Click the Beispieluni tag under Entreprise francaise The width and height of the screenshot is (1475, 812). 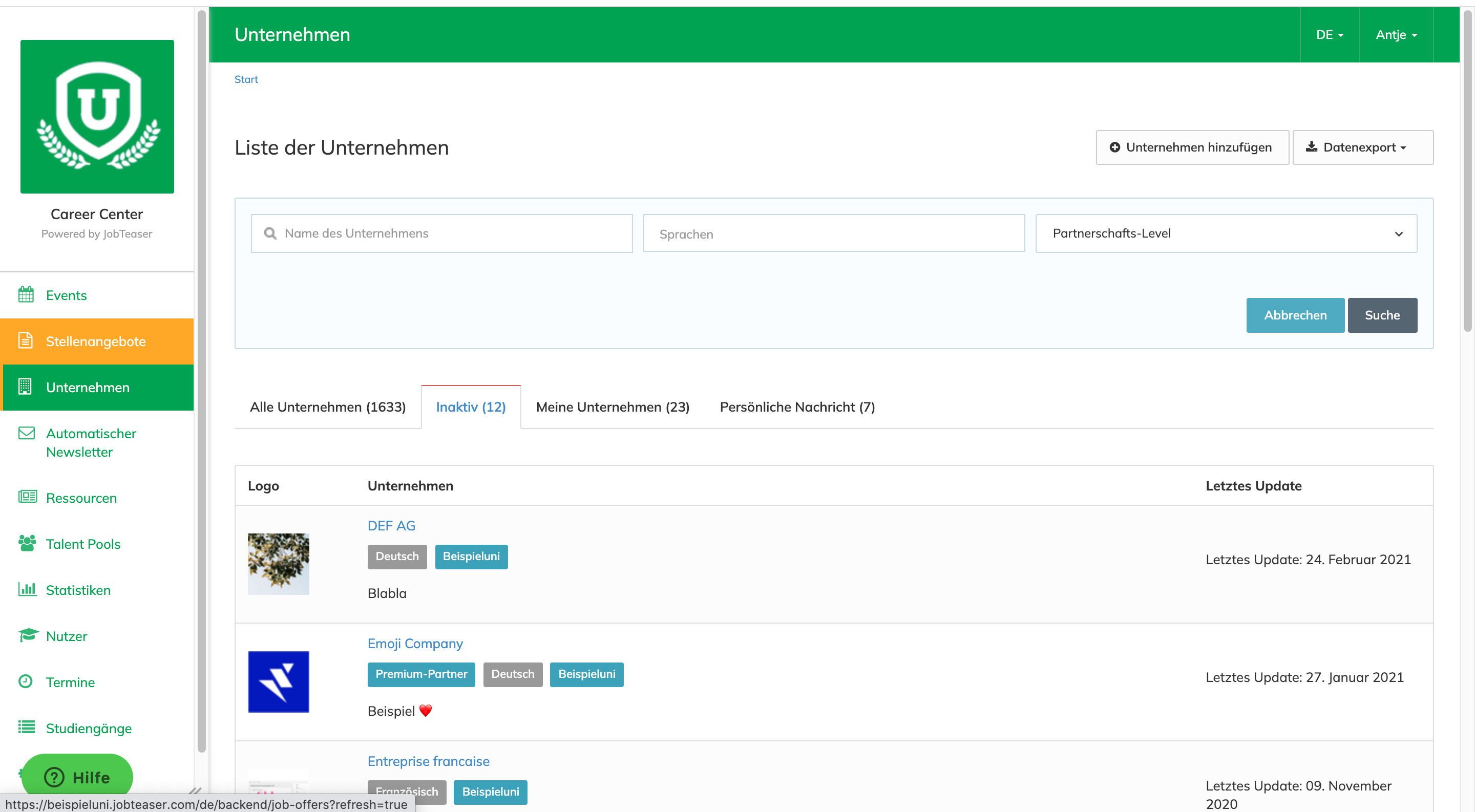(491, 792)
